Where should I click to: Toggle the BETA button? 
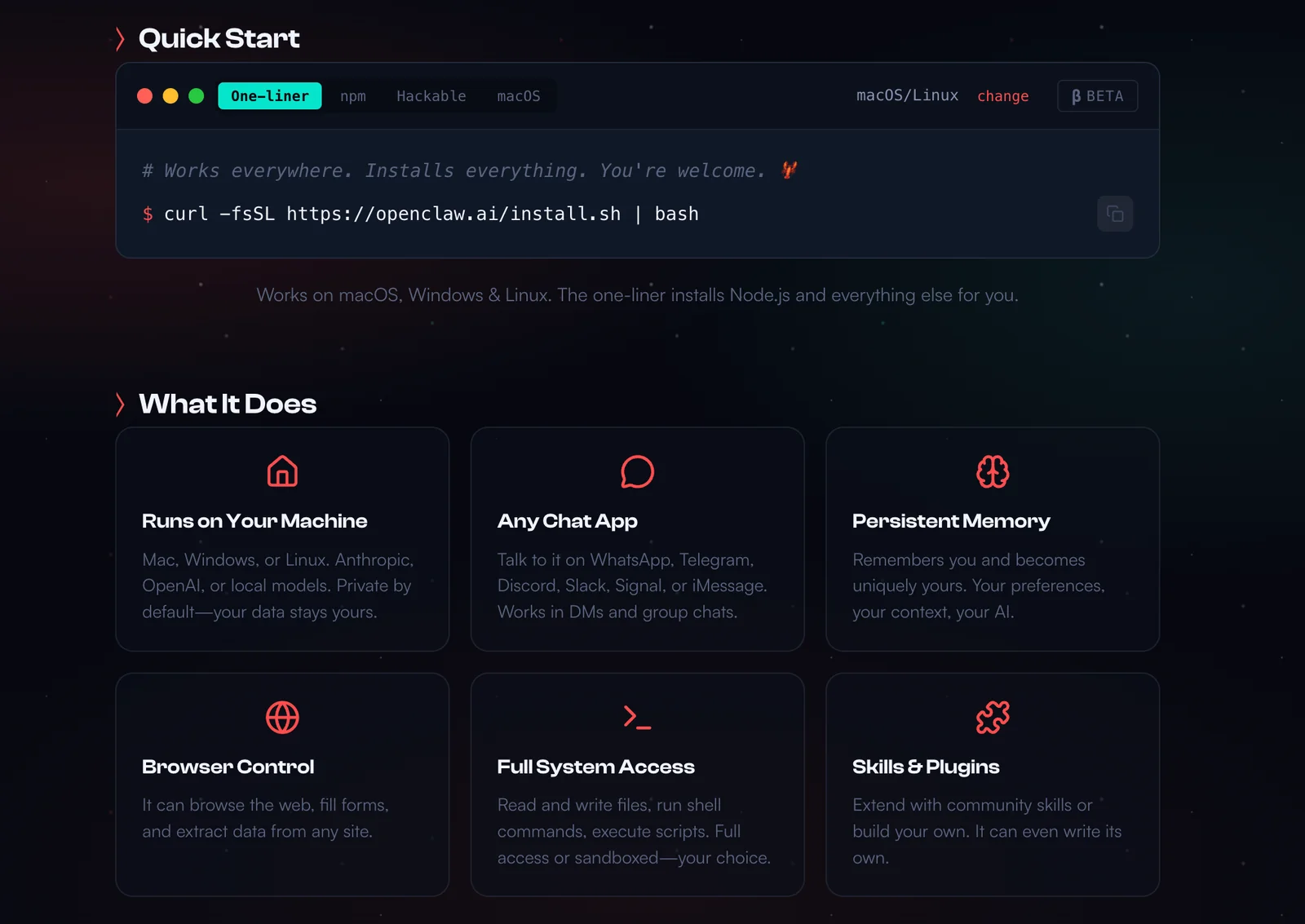[1097, 96]
